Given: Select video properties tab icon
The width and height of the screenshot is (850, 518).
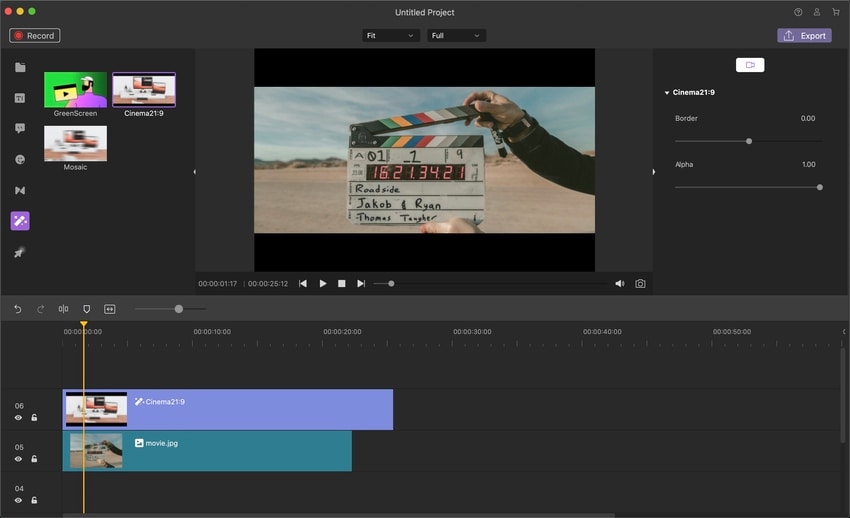Looking at the screenshot, I should click(x=750, y=65).
